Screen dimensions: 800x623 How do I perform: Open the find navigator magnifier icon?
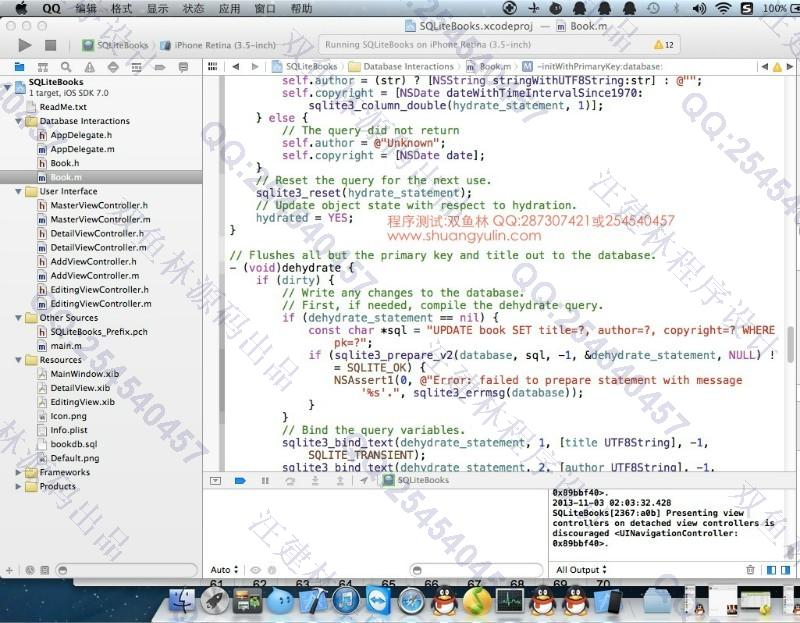click(66, 67)
